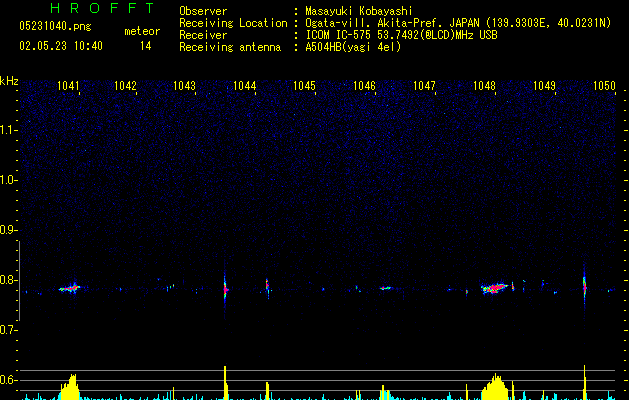
Task: Click the ICOM IC-575 53.7492 MHz USB text
Action: 401,35
